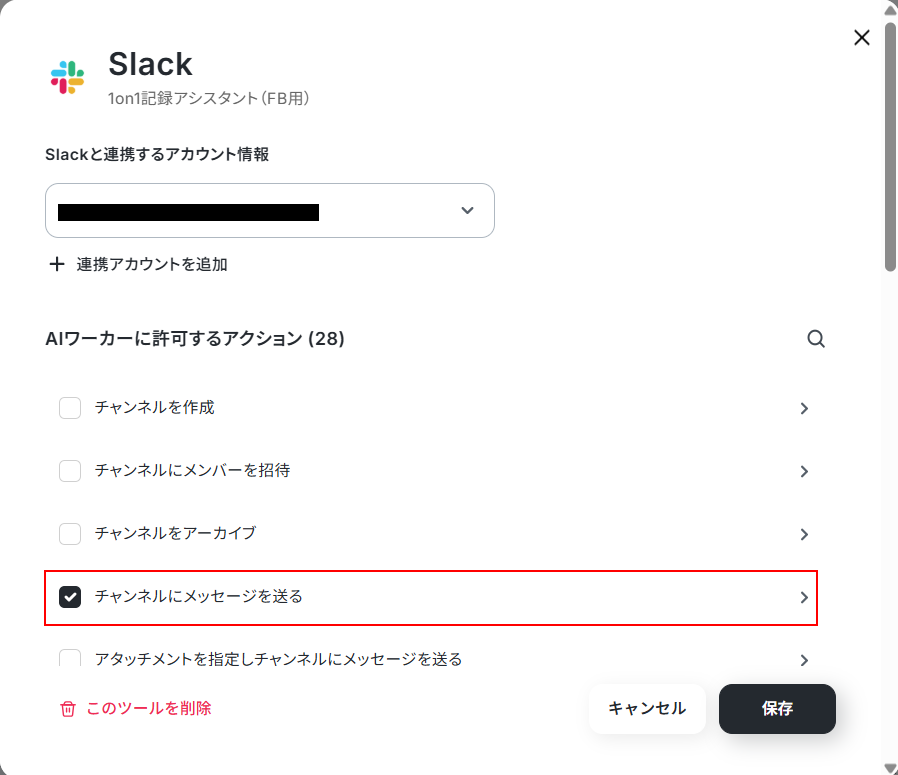
Task: Expand チャンネルをアーカイブ chevron arrow
Action: [804, 534]
